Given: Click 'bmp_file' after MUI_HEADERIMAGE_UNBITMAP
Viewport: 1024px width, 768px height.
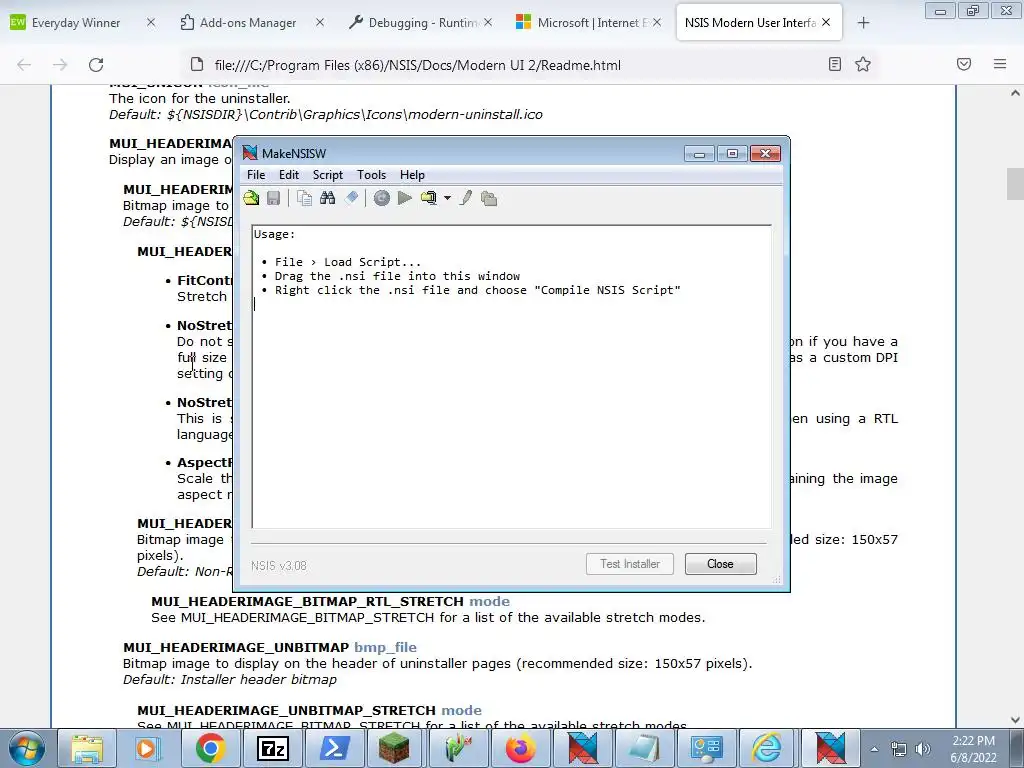Looking at the screenshot, I should point(385,647).
